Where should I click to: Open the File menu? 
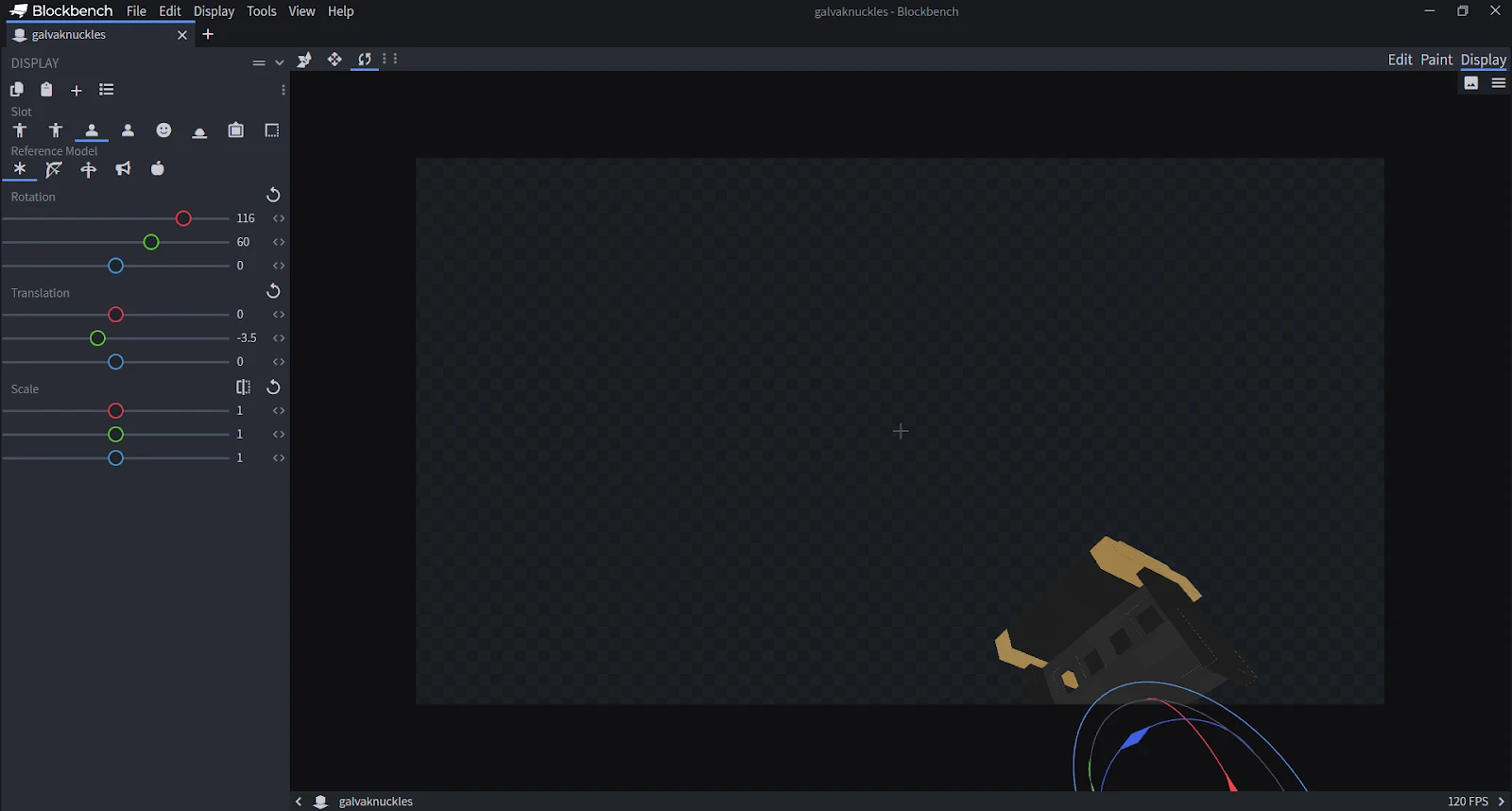coord(136,11)
